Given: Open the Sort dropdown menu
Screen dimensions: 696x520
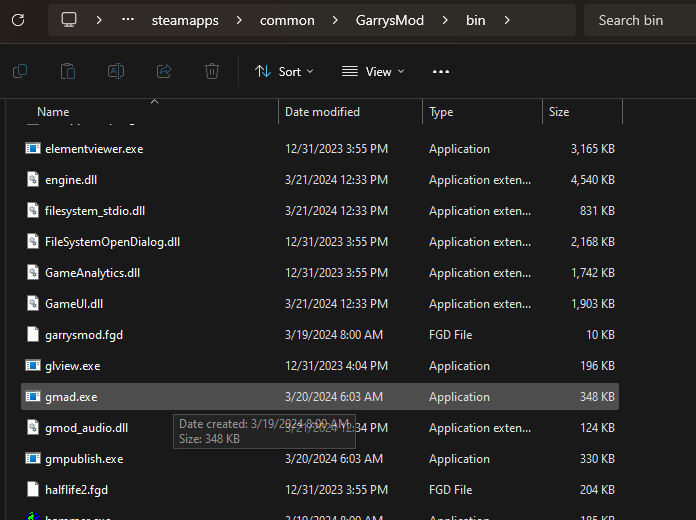Looking at the screenshot, I should click(x=284, y=71).
